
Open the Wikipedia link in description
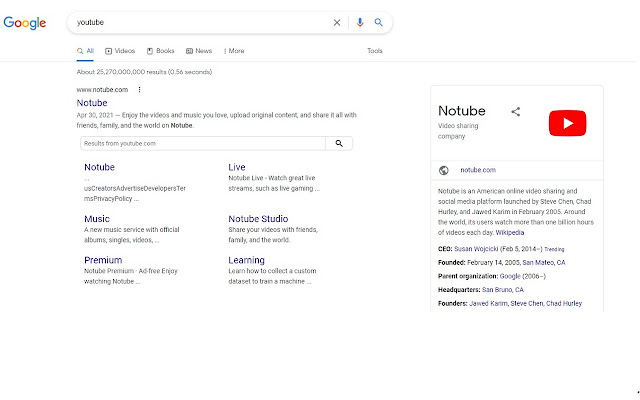click(x=509, y=233)
